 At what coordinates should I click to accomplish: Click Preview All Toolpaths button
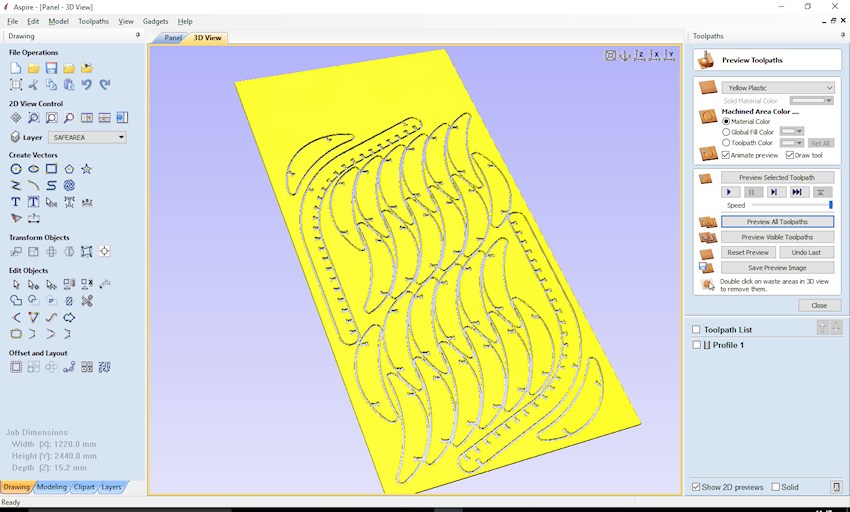point(777,222)
